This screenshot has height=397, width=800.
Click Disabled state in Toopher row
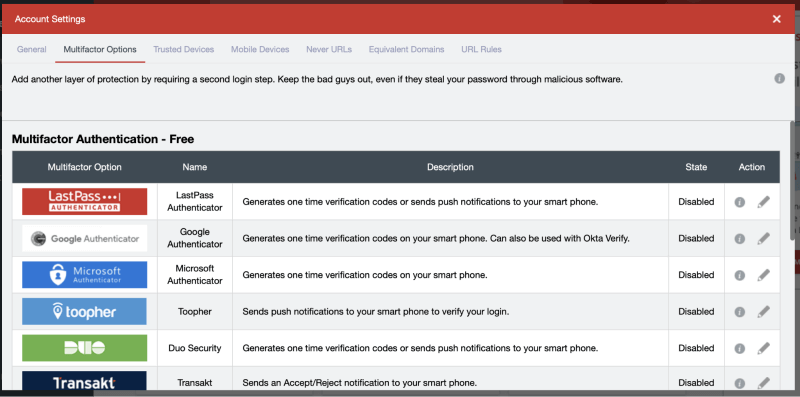tap(696, 312)
